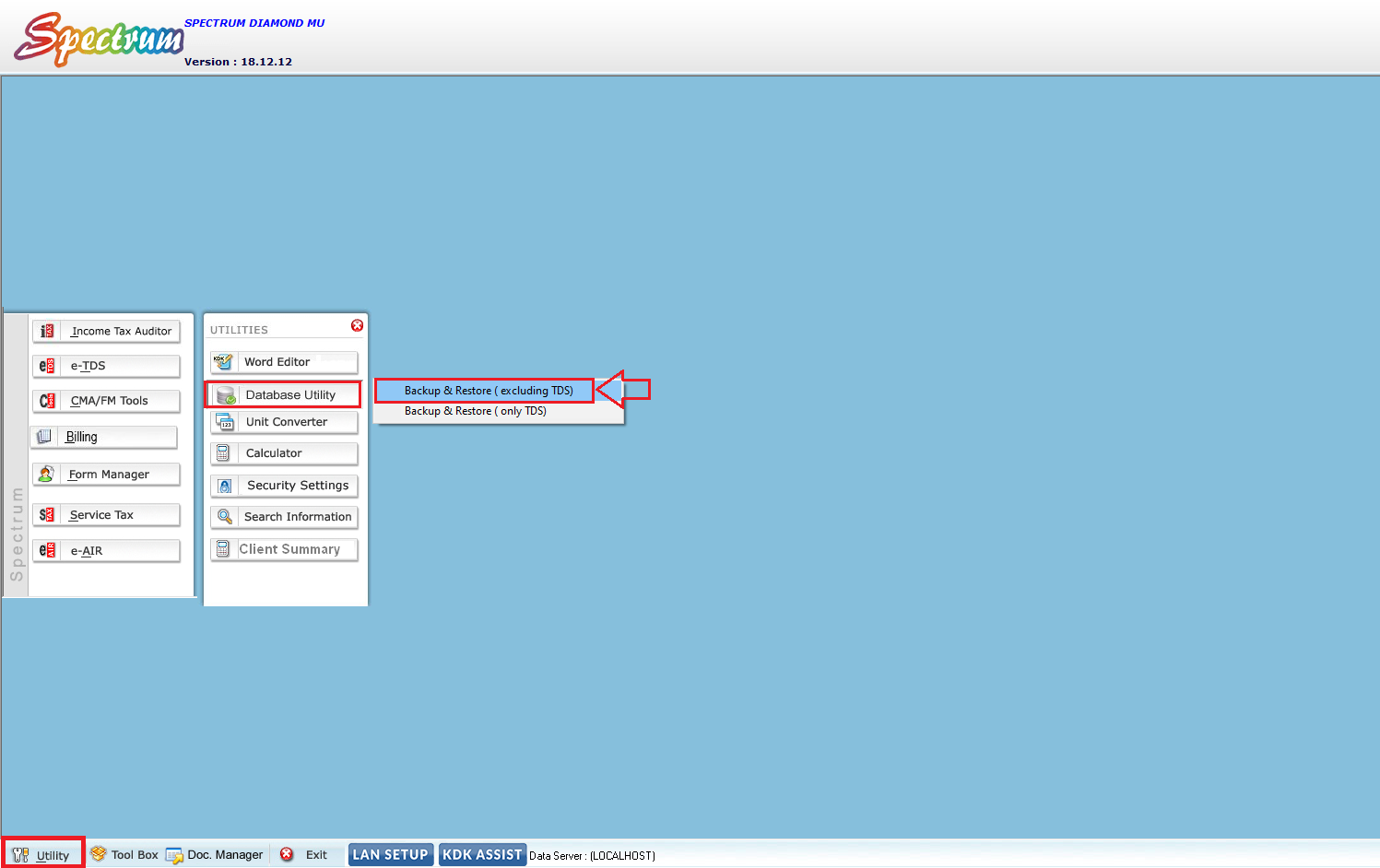The image size is (1380, 868).
Task: Launch the e-AIR module
Action: pyautogui.click(x=106, y=550)
